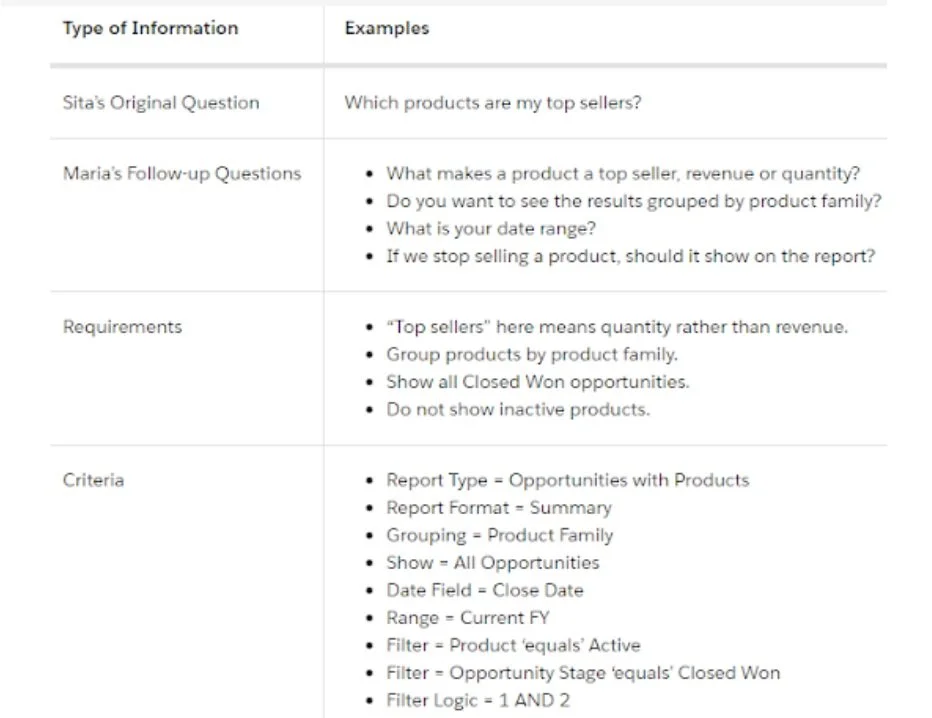This screenshot has height=718, width=932.
Task: Select the 'Requirements' row label
Action: tap(122, 326)
